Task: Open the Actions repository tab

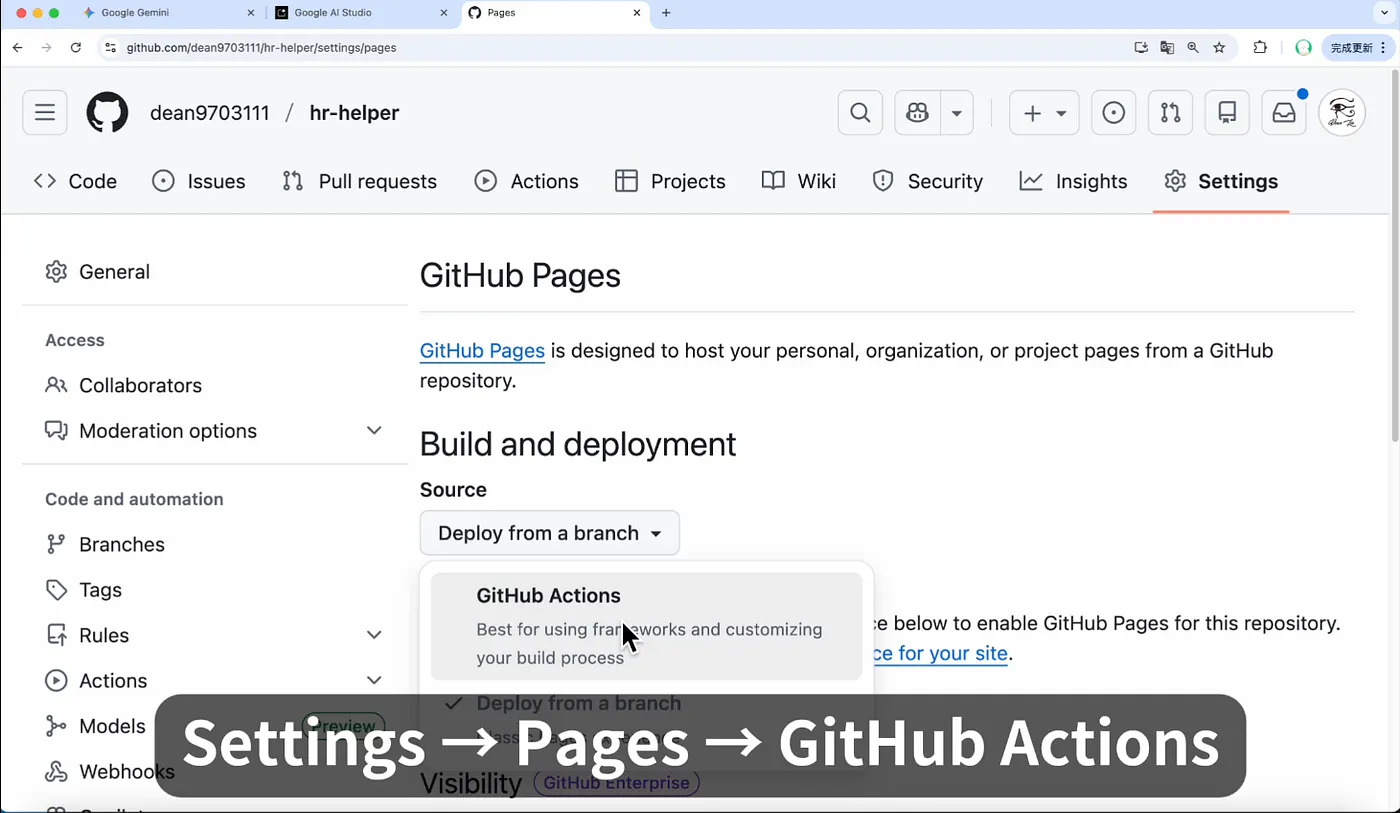Action: 526,181
